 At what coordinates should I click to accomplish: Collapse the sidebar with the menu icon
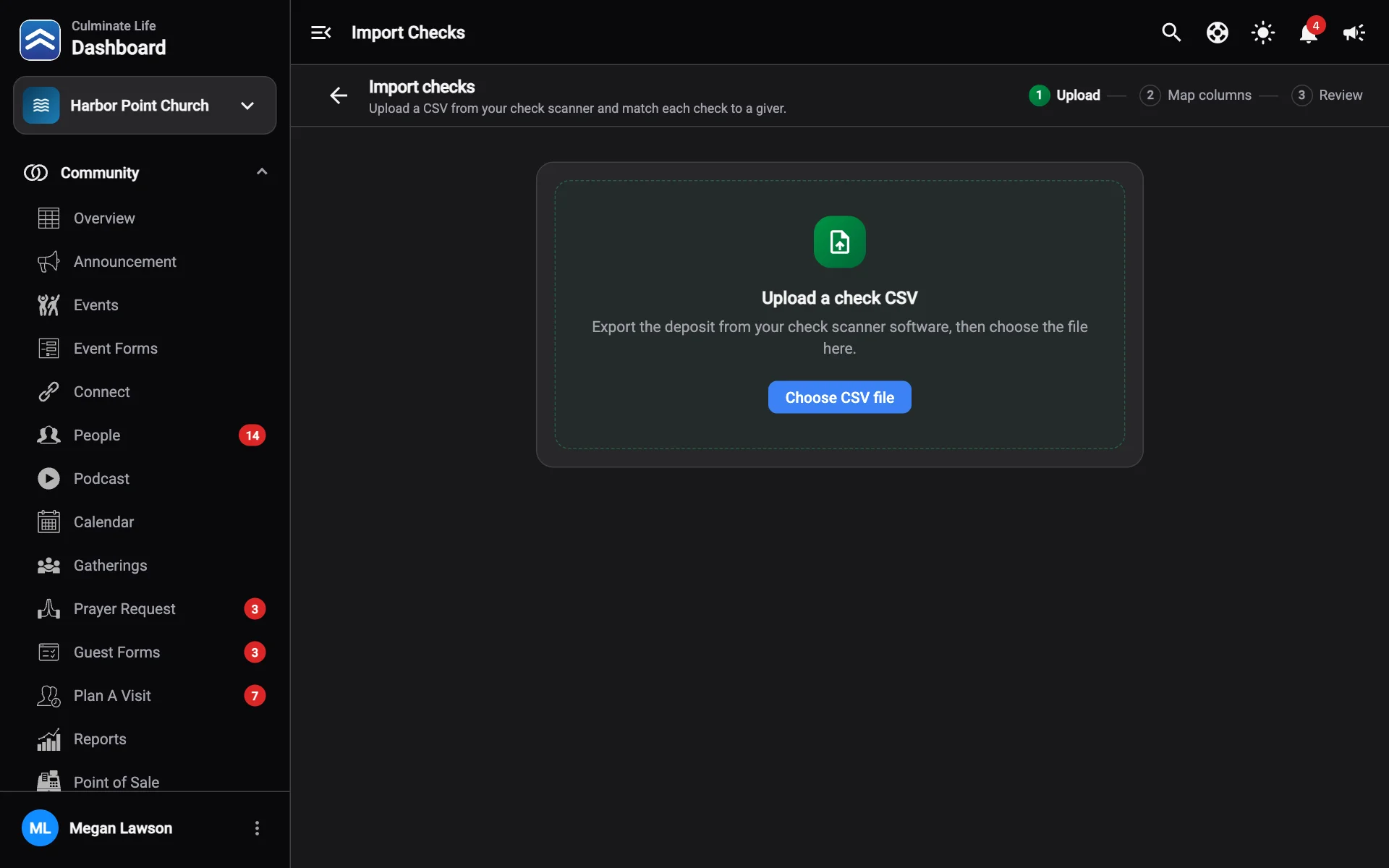[320, 33]
